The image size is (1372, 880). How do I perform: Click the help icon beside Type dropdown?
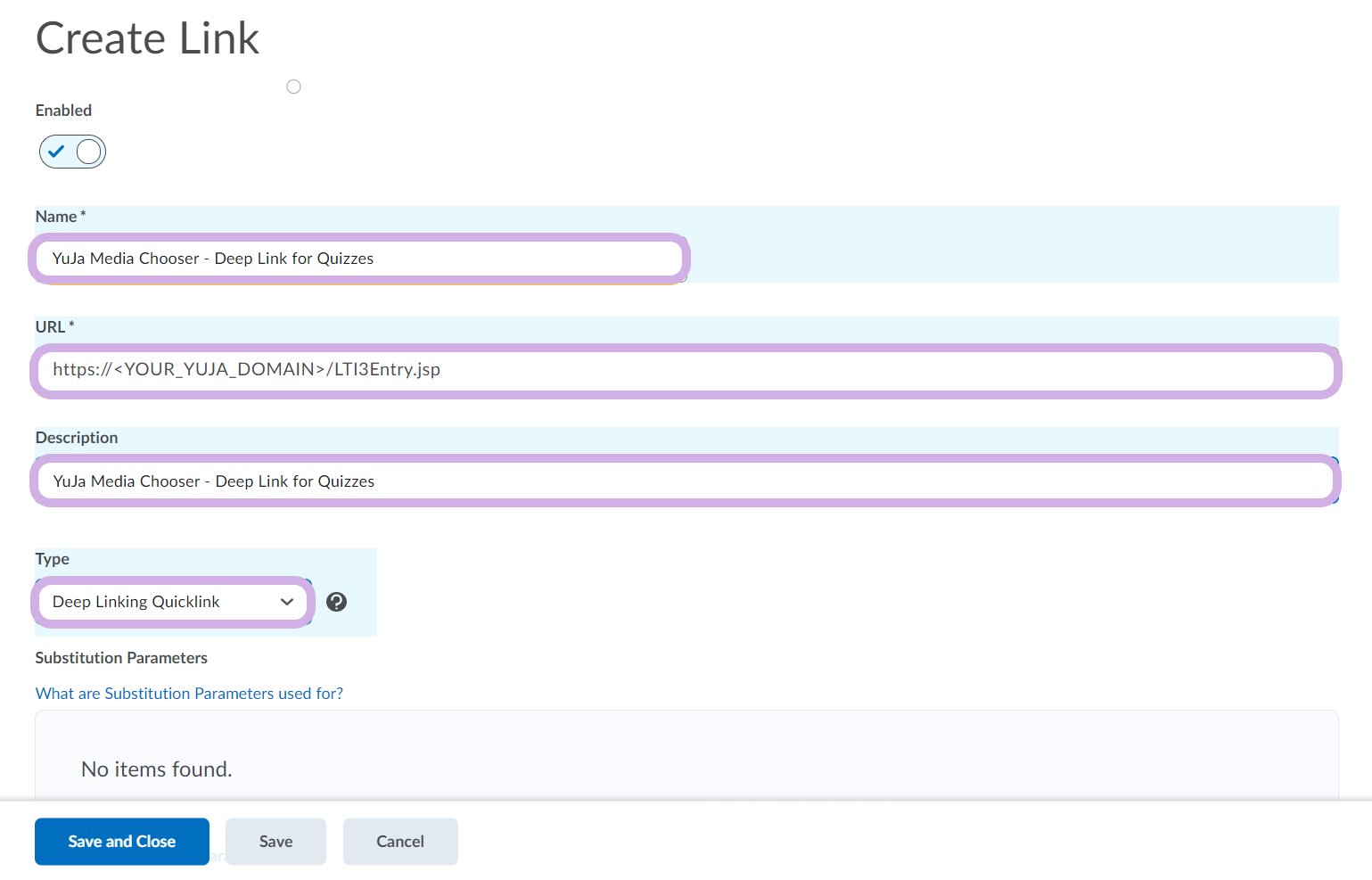(x=336, y=602)
